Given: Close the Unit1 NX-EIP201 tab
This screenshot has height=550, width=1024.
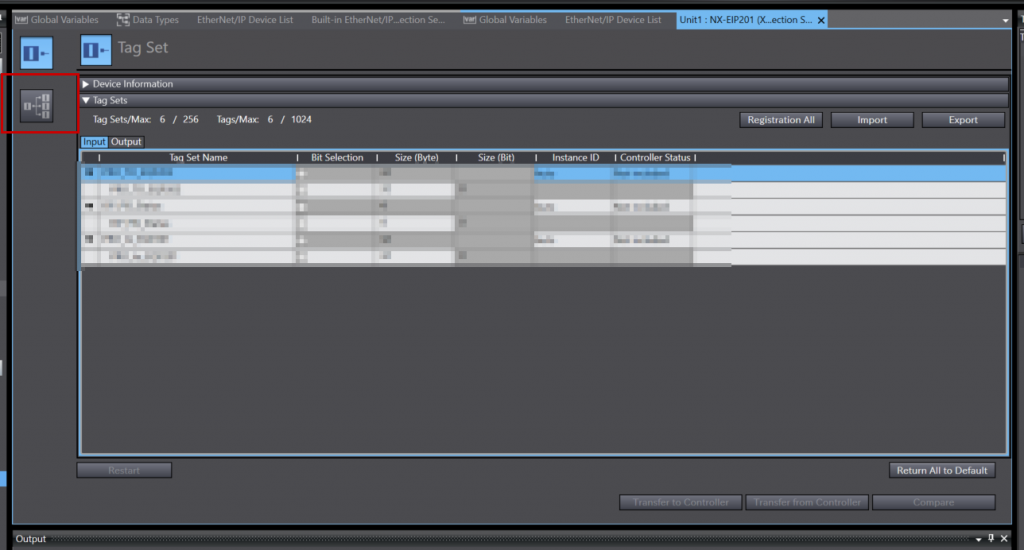Looking at the screenshot, I should tap(821, 20).
